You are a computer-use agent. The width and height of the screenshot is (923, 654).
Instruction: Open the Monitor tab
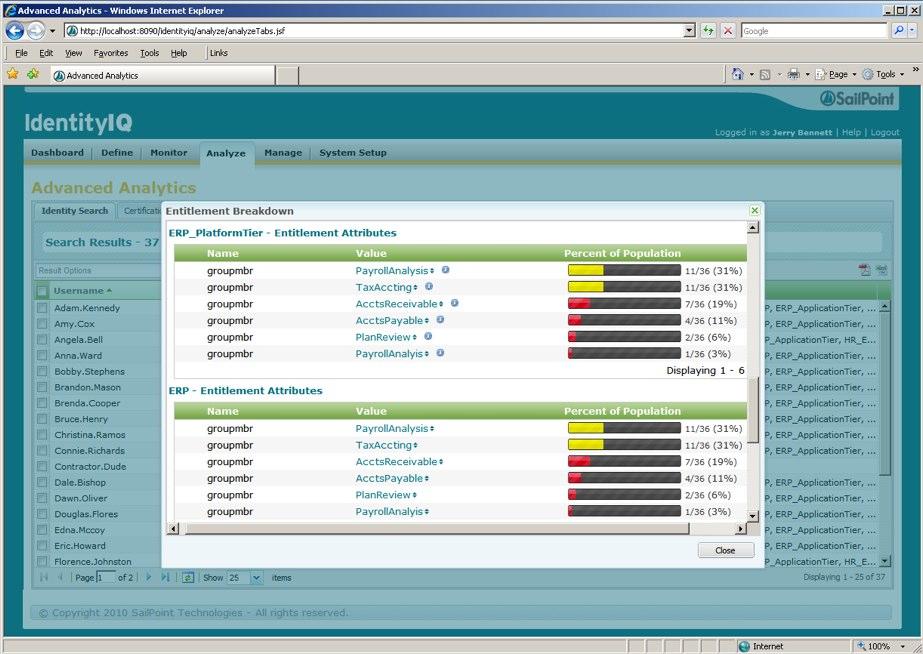(x=168, y=152)
